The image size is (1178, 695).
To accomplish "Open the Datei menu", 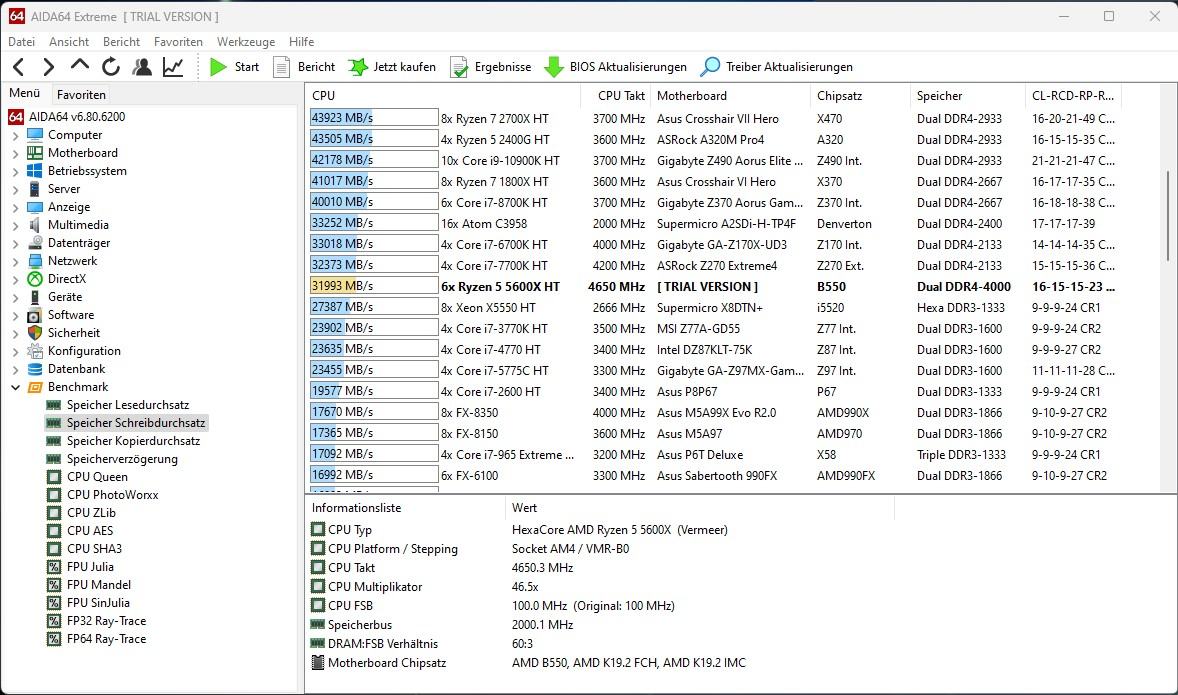I will coord(22,42).
